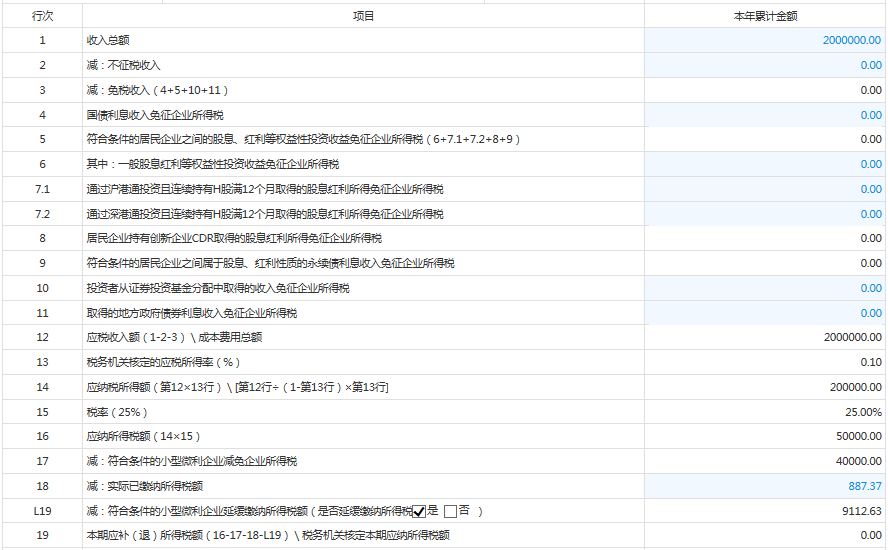Select the value 40000.00 in row 17
Screen dimensions: 888x550
859,462
